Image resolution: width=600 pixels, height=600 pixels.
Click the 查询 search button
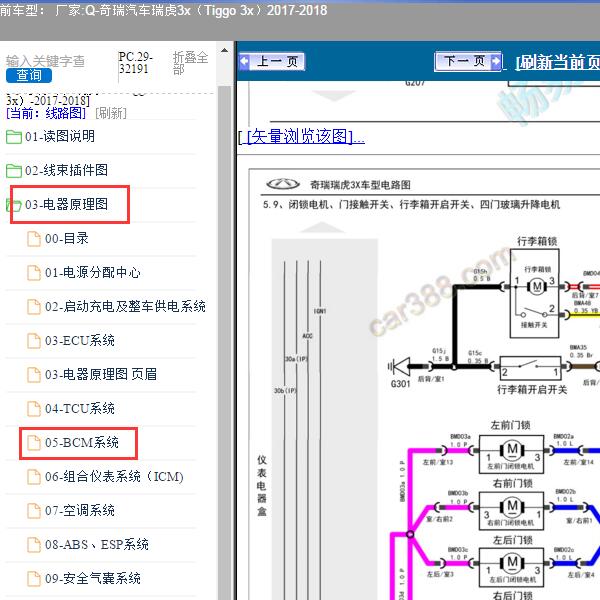tap(29, 75)
